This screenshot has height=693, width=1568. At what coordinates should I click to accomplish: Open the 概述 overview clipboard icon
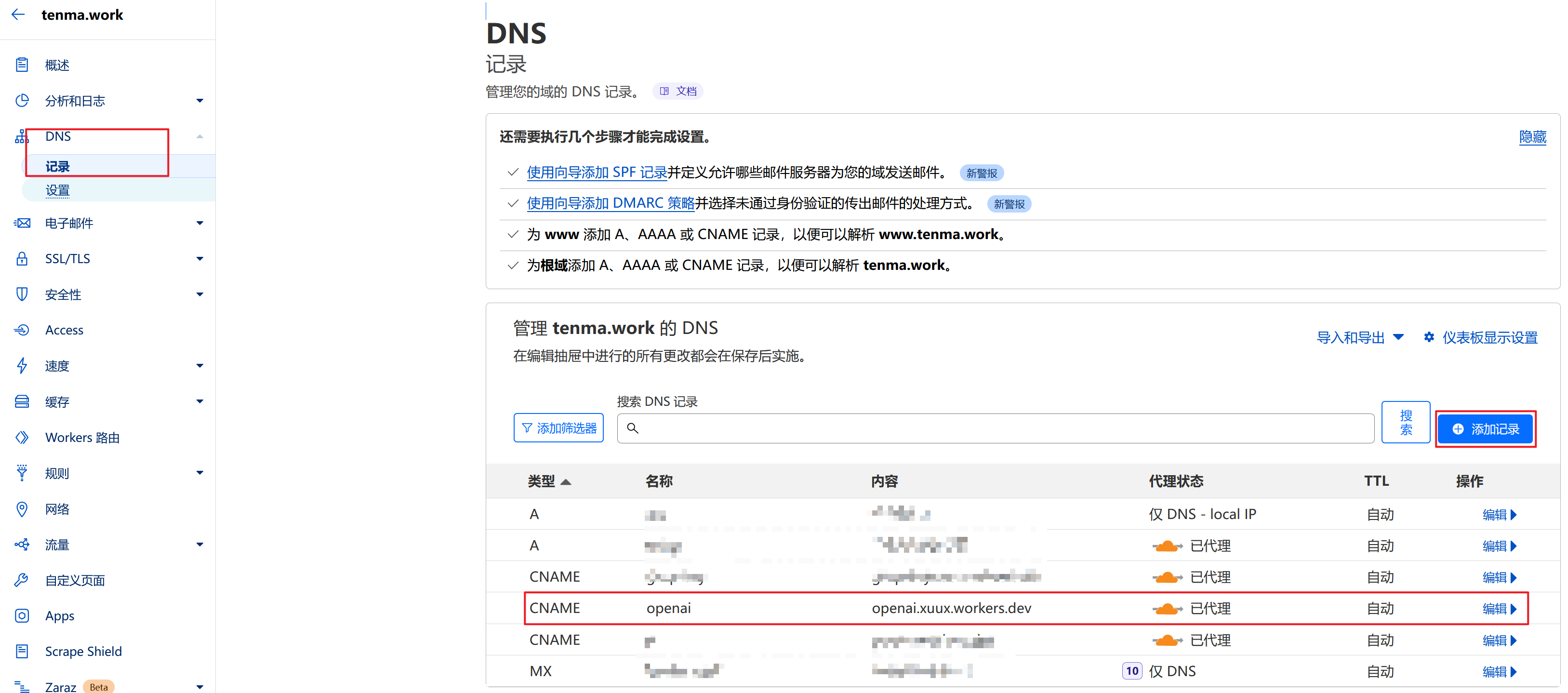22,65
